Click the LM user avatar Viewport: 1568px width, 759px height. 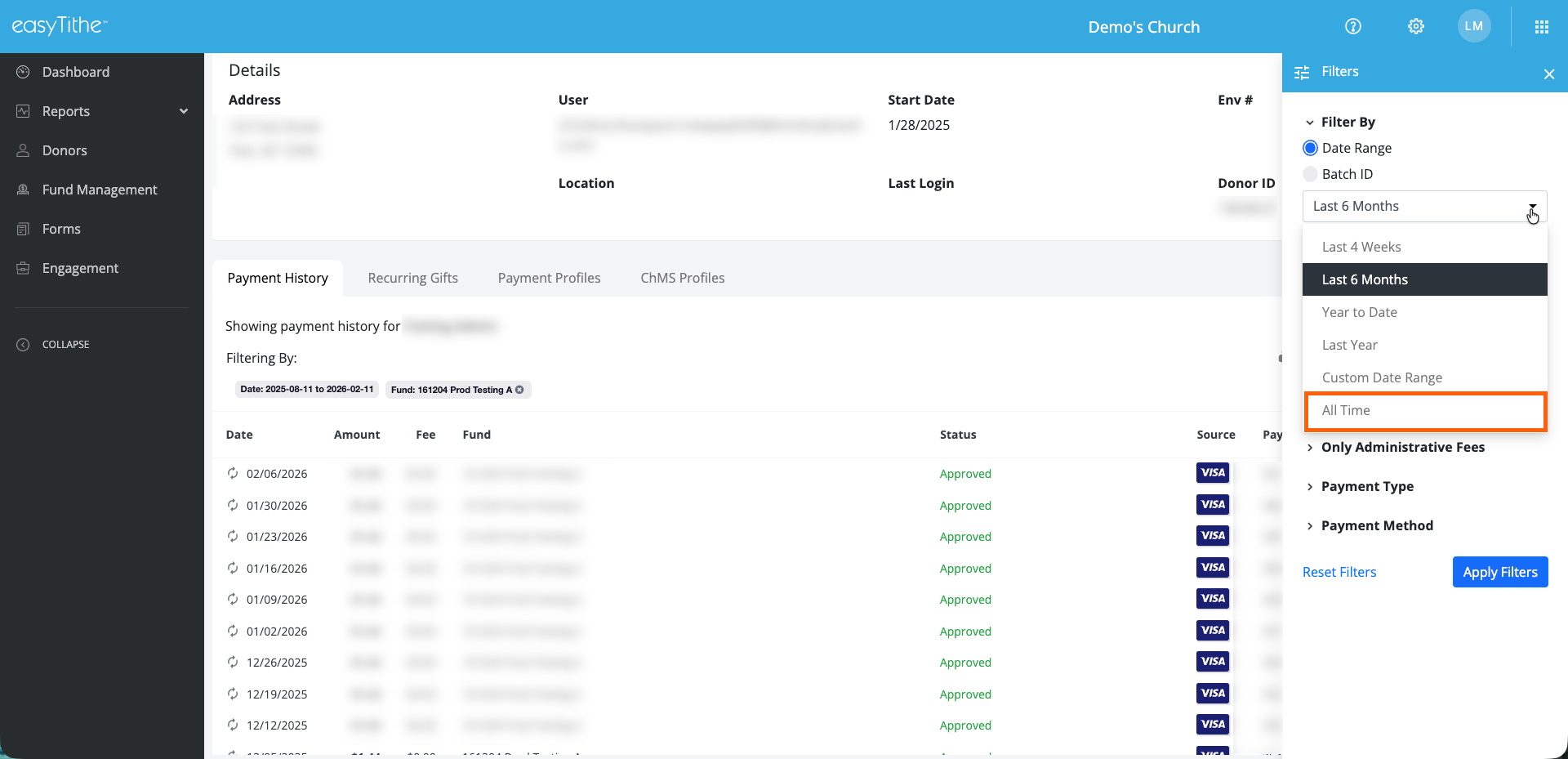[x=1474, y=26]
